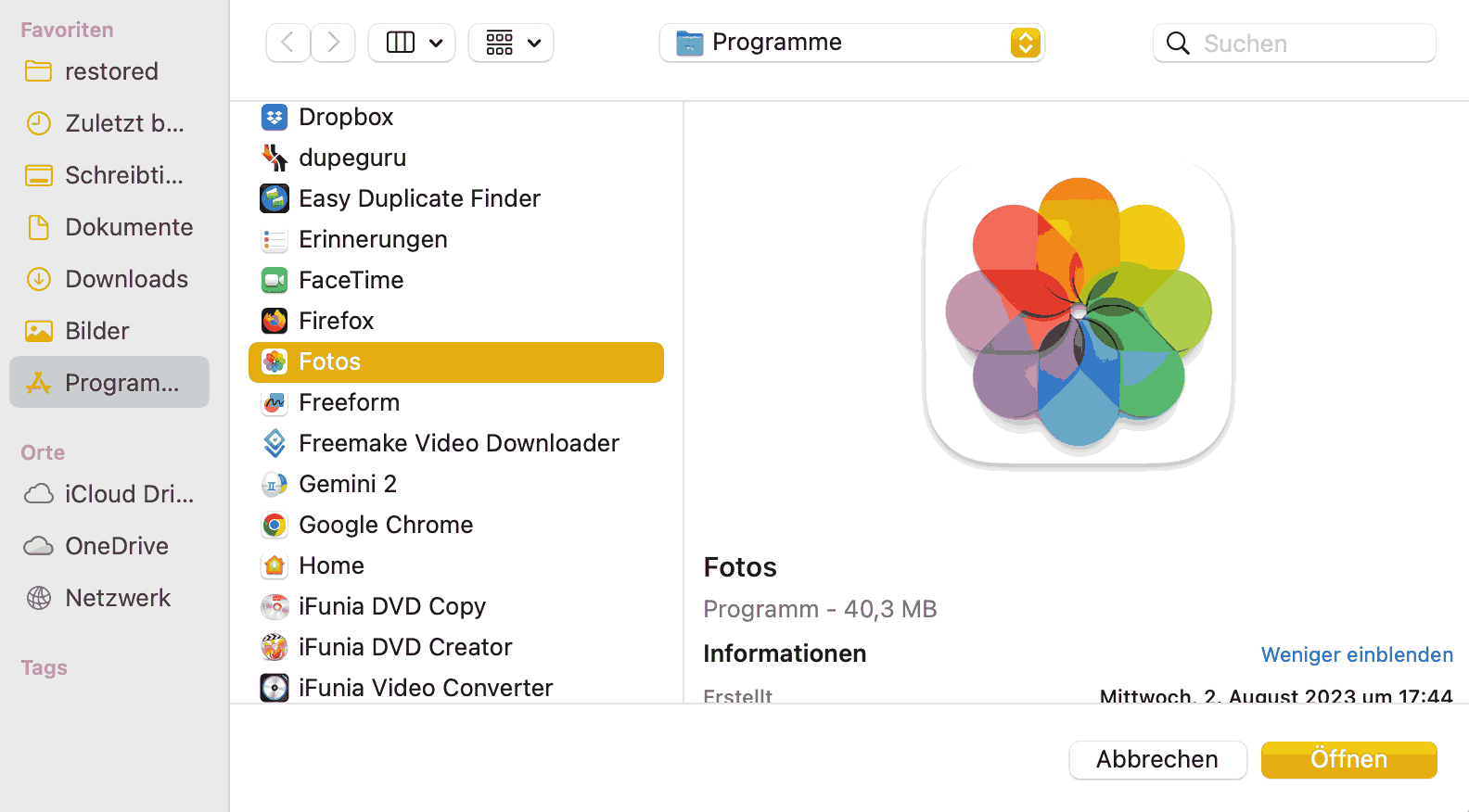Select iFunia DVD Copy name

pos(392,606)
